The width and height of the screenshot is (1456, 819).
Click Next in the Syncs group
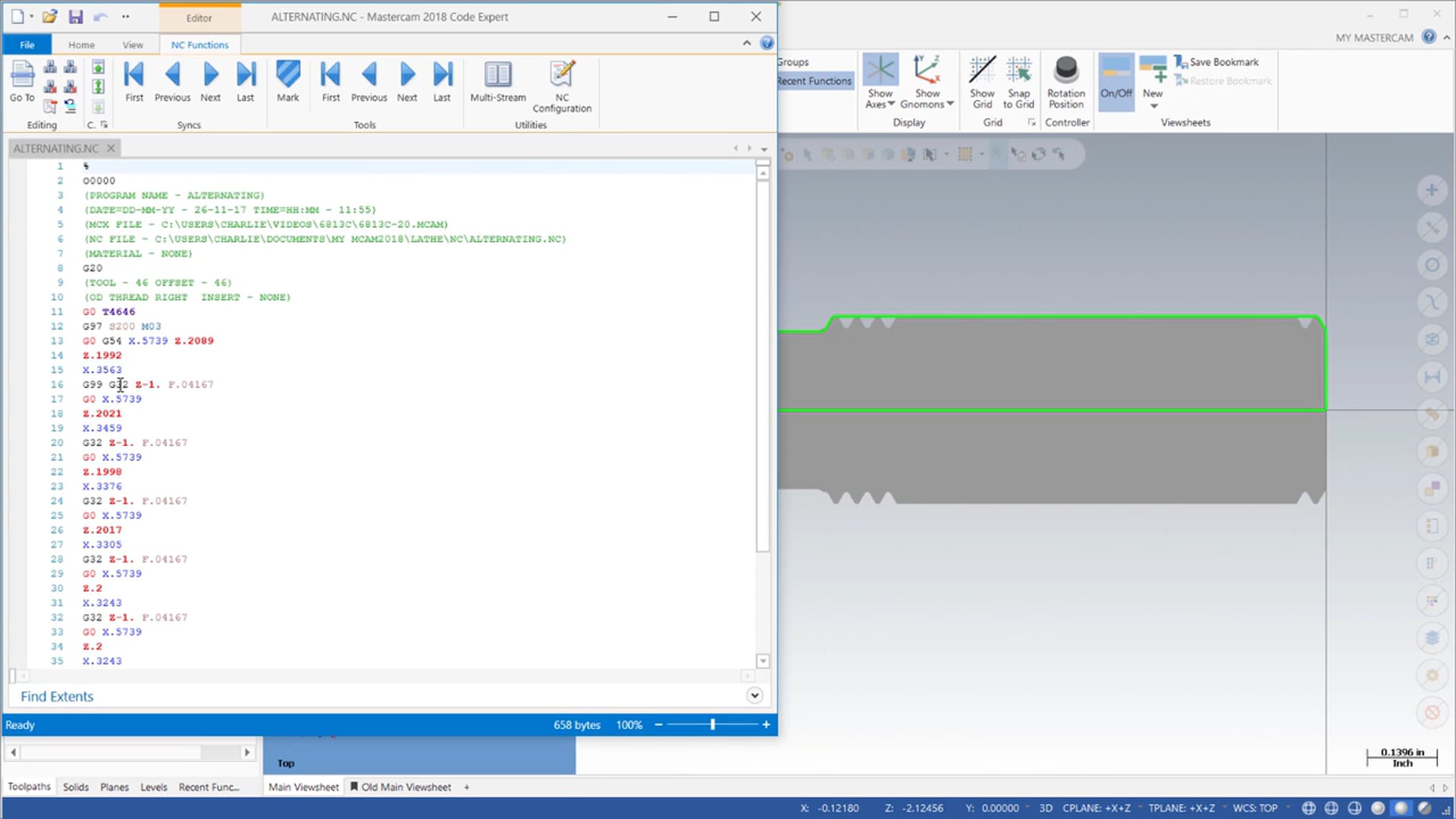pyautogui.click(x=211, y=80)
